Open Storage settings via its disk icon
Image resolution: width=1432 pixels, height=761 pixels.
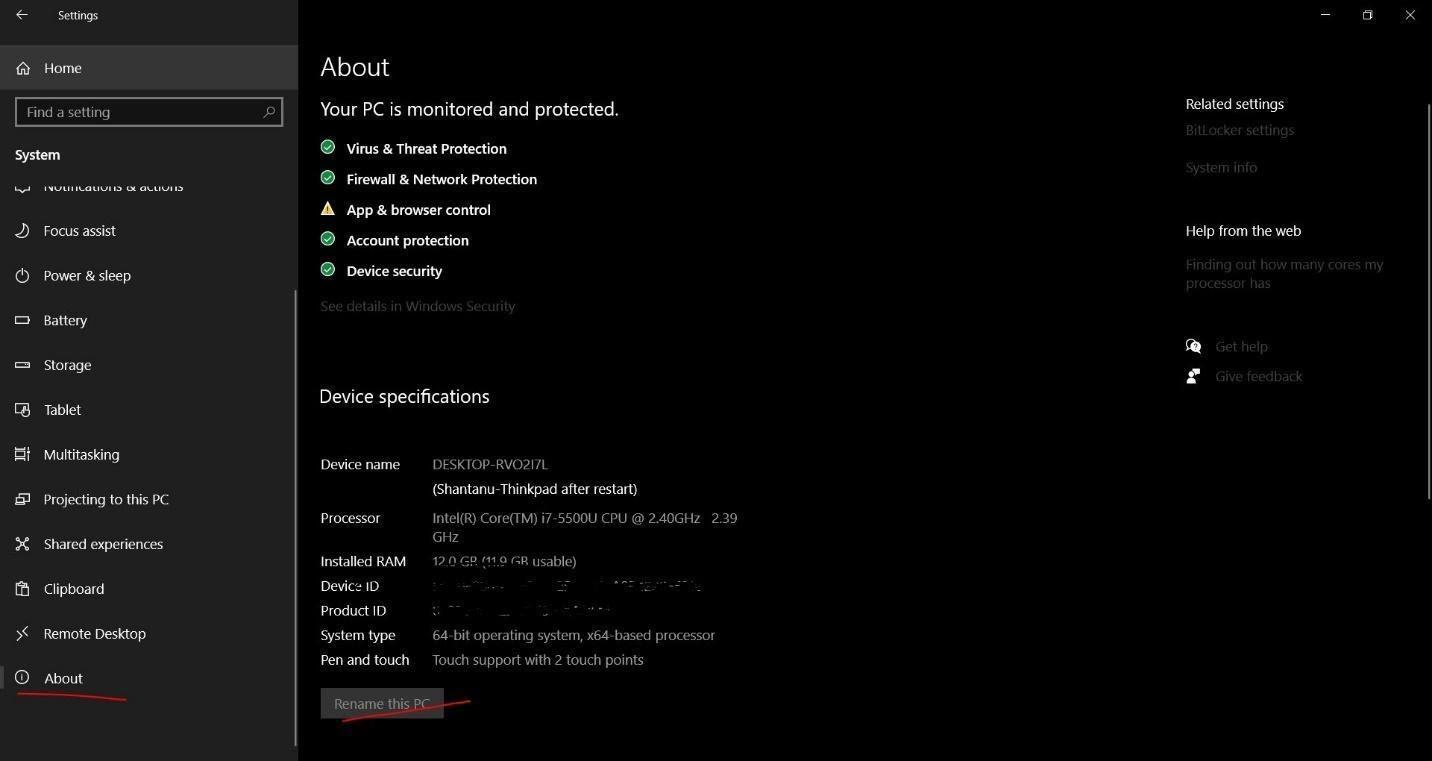(22, 365)
